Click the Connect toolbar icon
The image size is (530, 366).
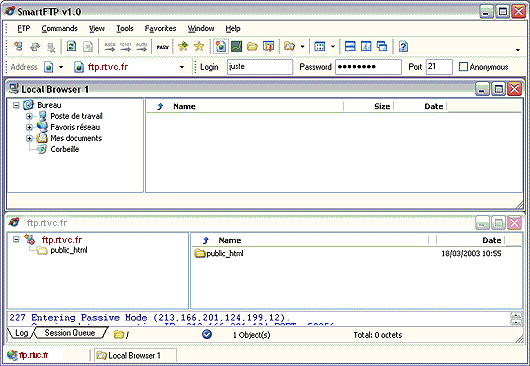(18, 46)
